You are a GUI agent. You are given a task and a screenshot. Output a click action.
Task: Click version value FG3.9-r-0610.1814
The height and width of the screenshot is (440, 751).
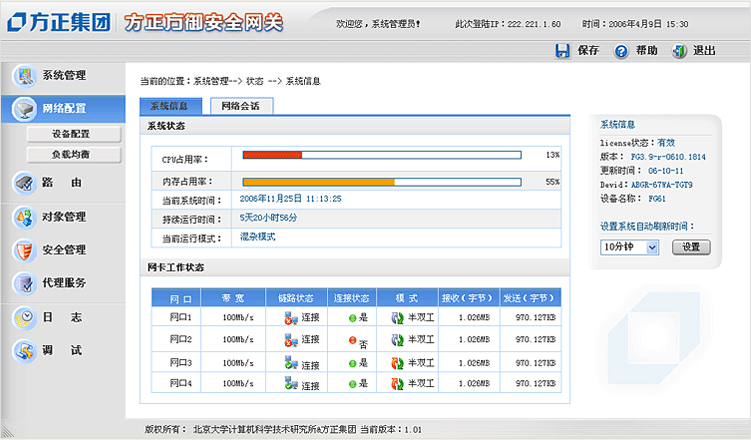click(x=668, y=157)
